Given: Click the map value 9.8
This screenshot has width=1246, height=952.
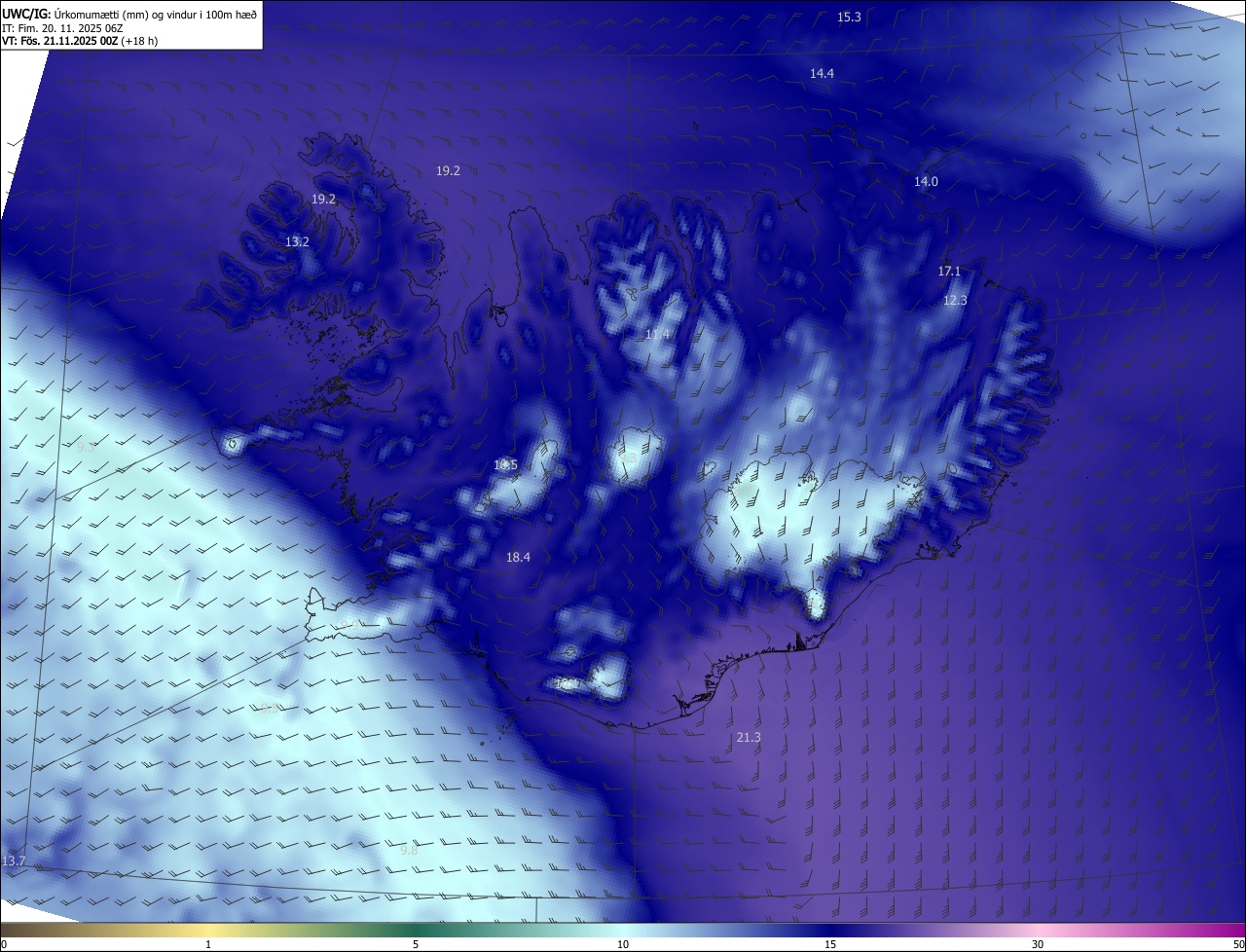Looking at the screenshot, I should tap(409, 851).
